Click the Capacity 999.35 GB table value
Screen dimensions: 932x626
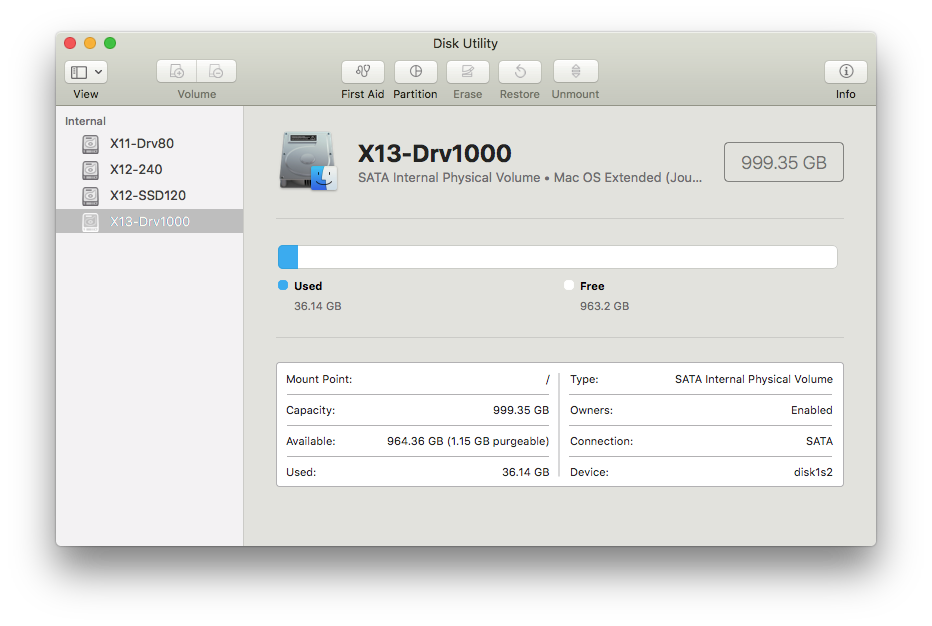pos(521,410)
